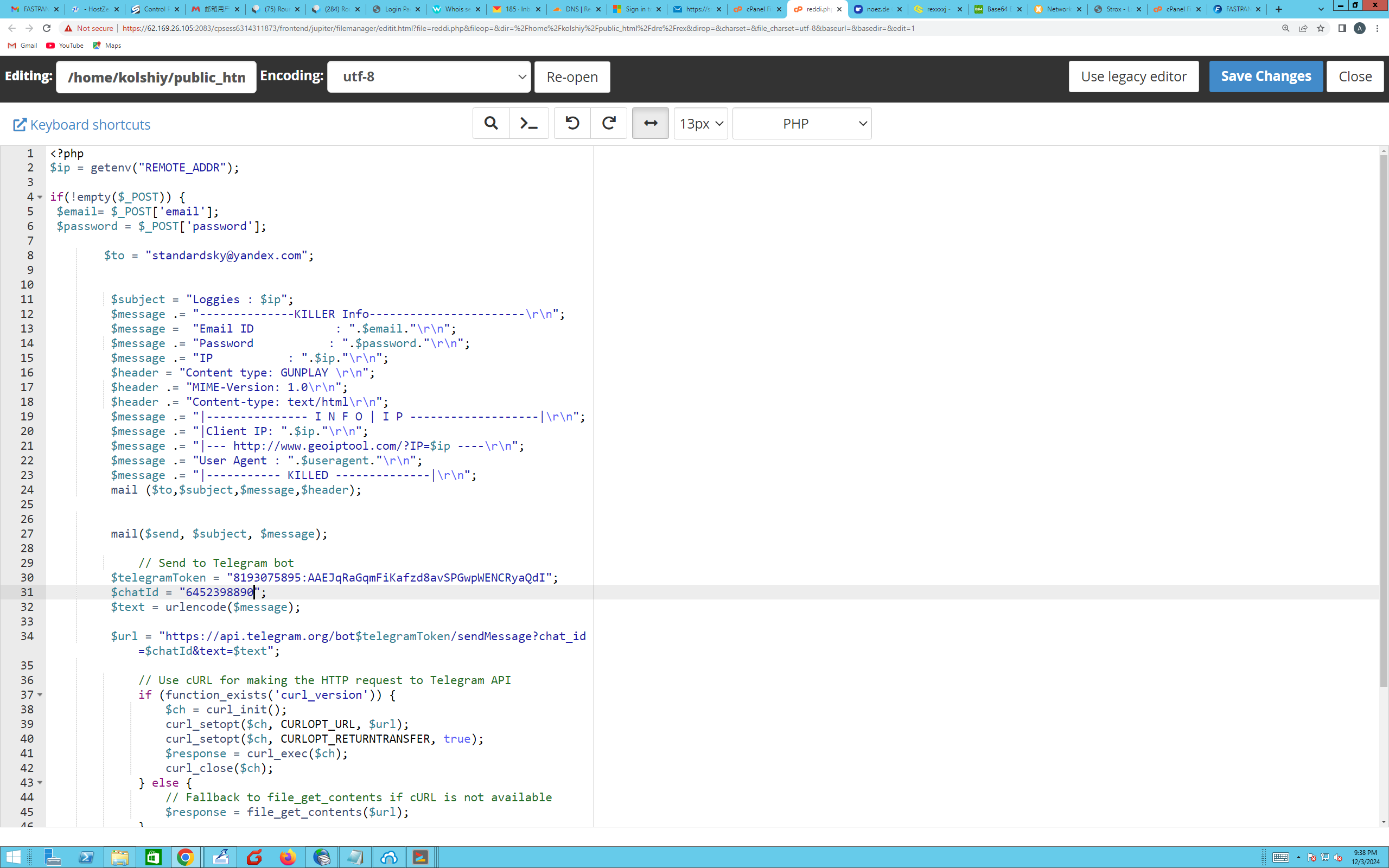Open Server Manager from taskbar

pyautogui.click(x=52, y=857)
